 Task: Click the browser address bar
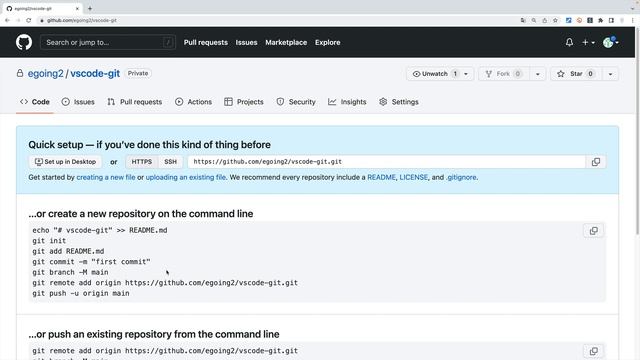[278, 20]
